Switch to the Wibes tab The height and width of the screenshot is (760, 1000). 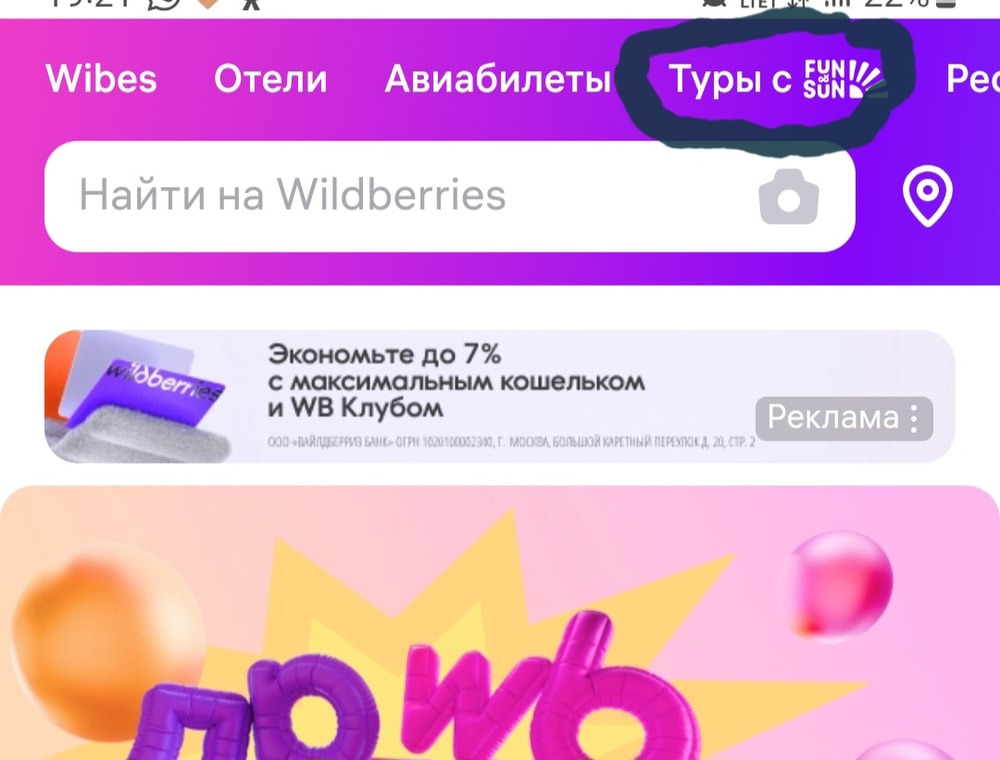pyautogui.click(x=101, y=79)
